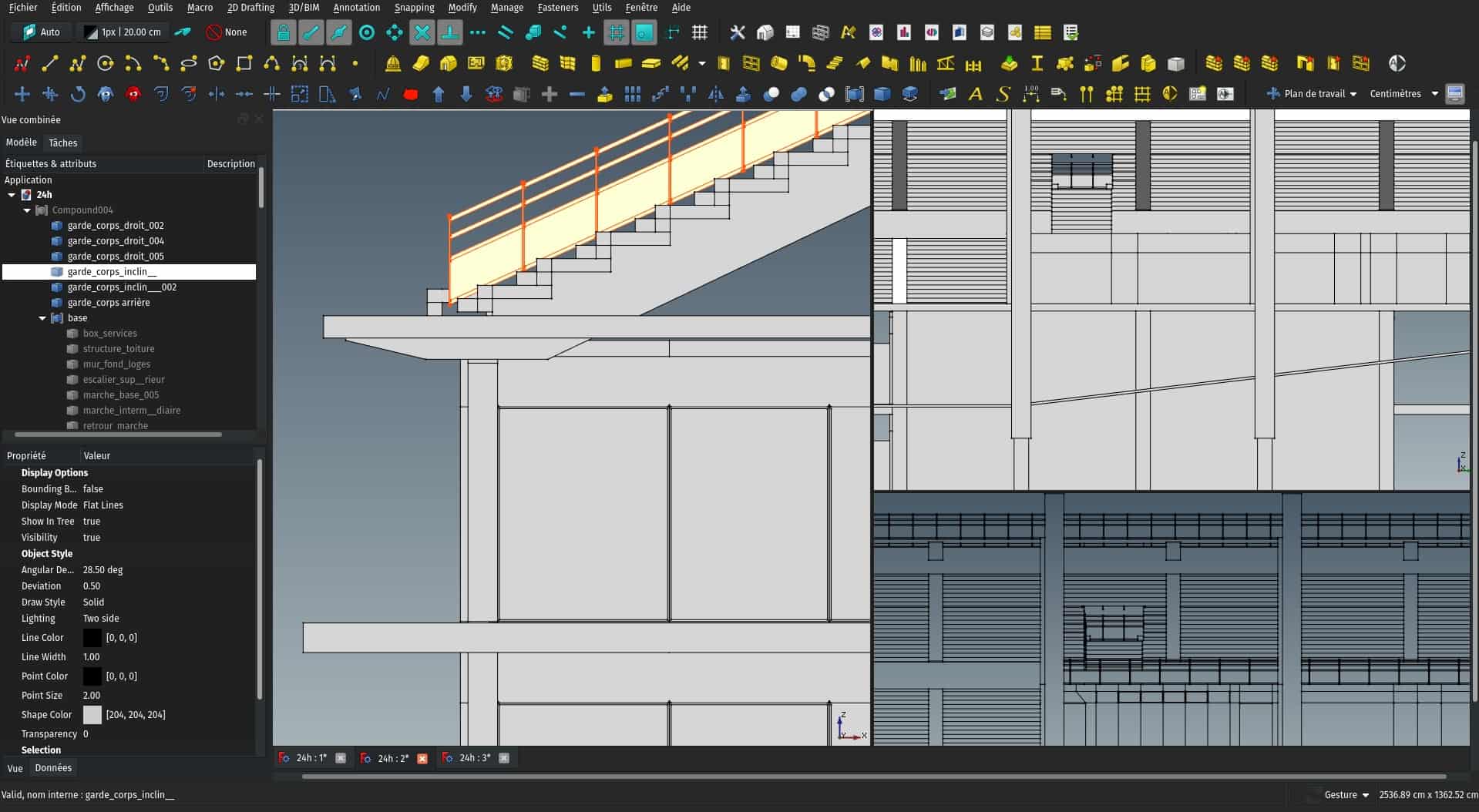This screenshot has width=1479, height=812.
Task: Toggle midpoint snap mode
Action: click(x=339, y=32)
